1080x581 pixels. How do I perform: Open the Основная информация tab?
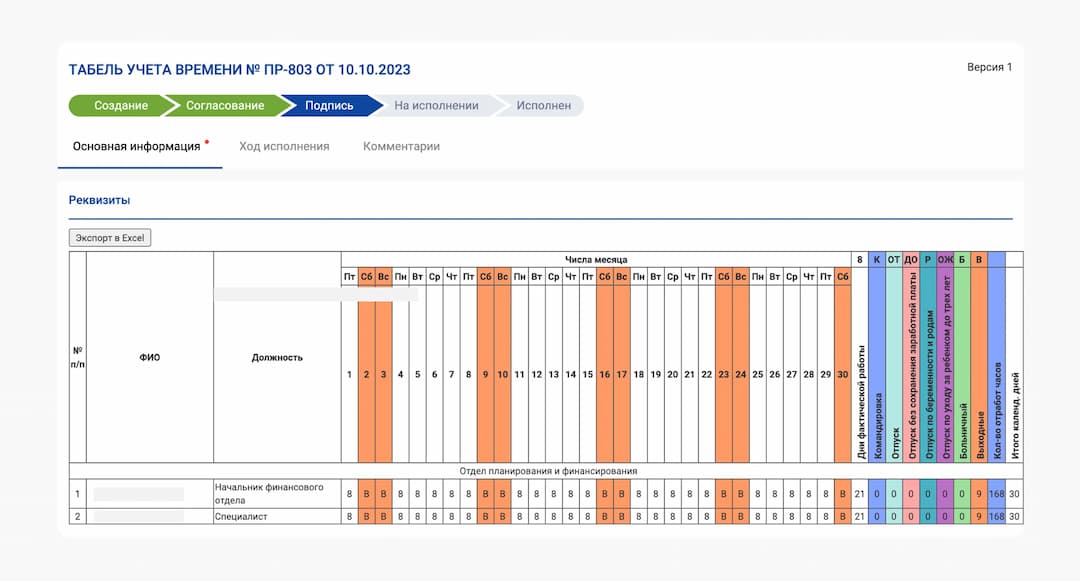(x=136, y=146)
